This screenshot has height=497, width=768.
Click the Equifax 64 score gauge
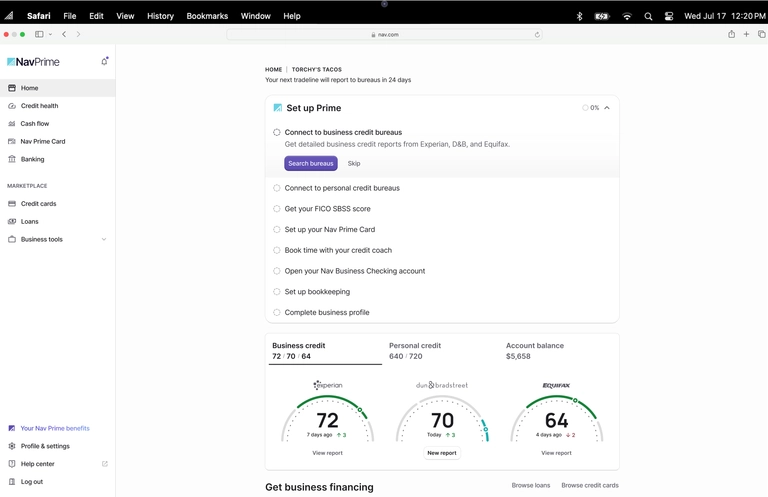coord(556,419)
